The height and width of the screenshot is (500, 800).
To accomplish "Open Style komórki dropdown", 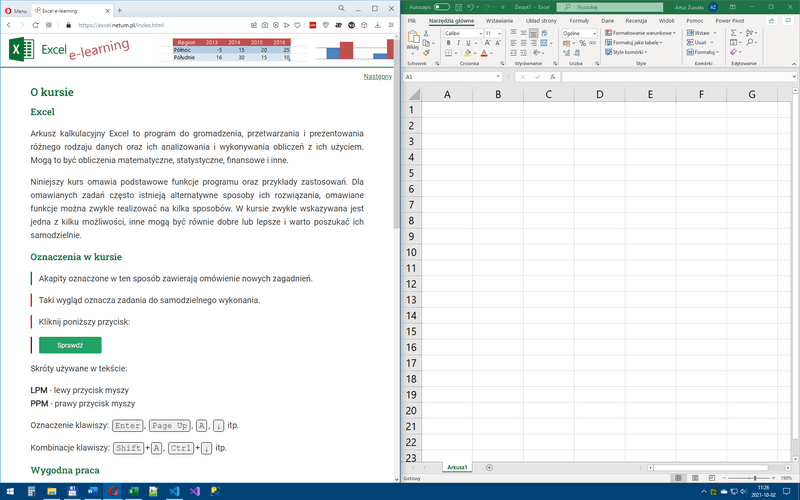I will click(x=626, y=52).
